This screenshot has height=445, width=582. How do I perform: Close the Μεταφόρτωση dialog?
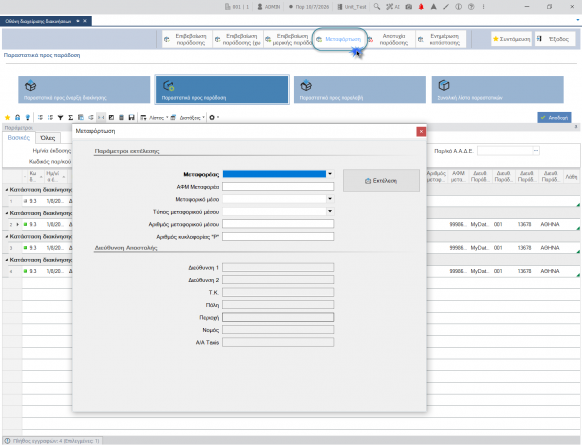pos(421,131)
